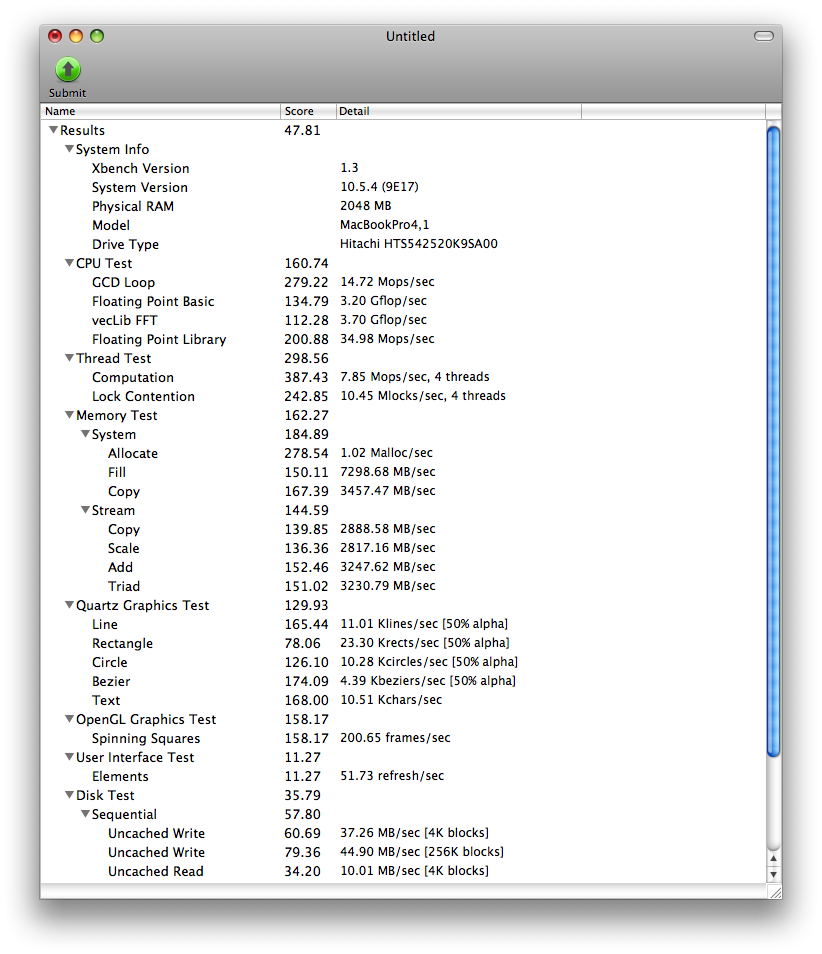Select the GCD Loop row
The width and height of the screenshot is (822, 954).
click(x=403, y=282)
